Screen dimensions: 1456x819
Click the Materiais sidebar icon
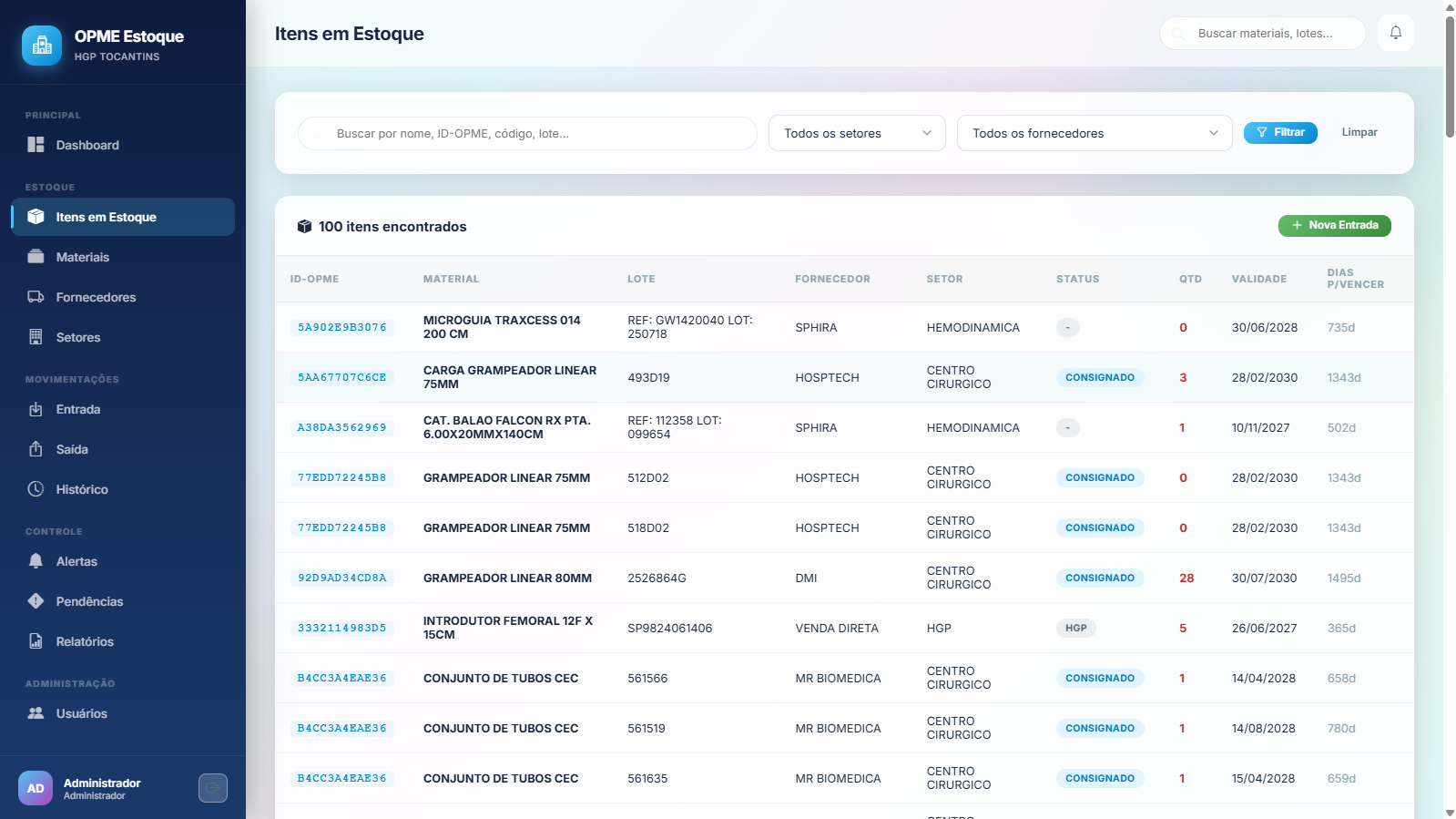36,257
